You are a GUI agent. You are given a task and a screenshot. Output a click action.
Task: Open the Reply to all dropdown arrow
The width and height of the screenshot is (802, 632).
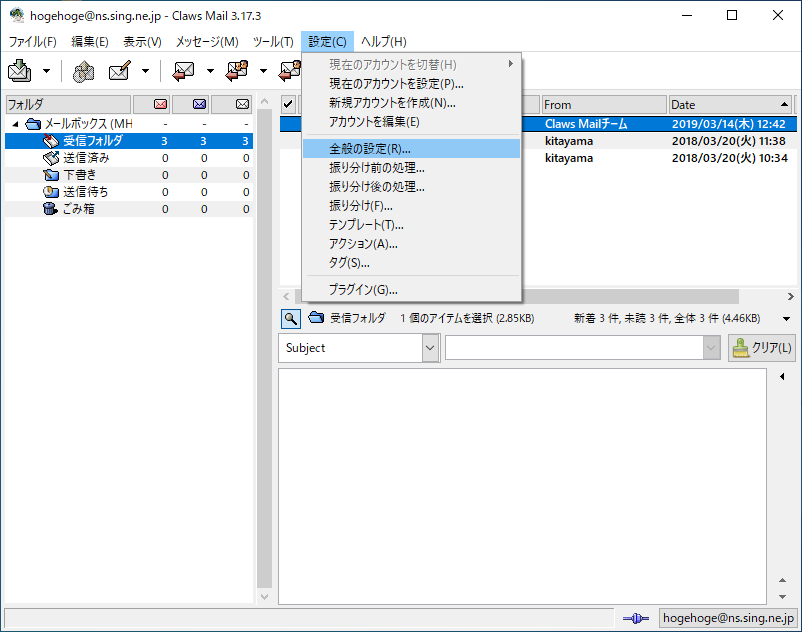[x=263, y=71]
